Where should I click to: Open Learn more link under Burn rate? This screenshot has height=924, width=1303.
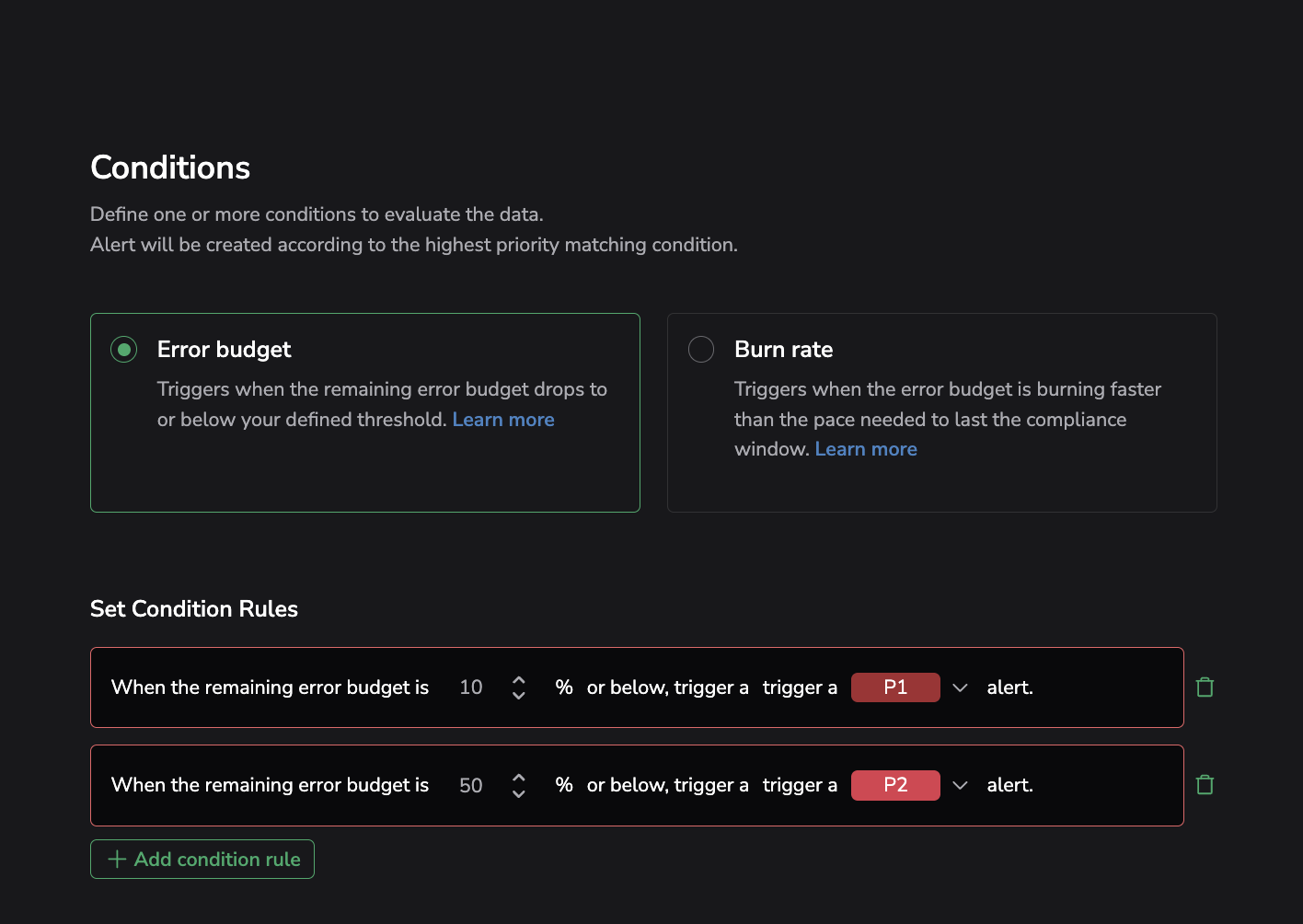[866, 449]
